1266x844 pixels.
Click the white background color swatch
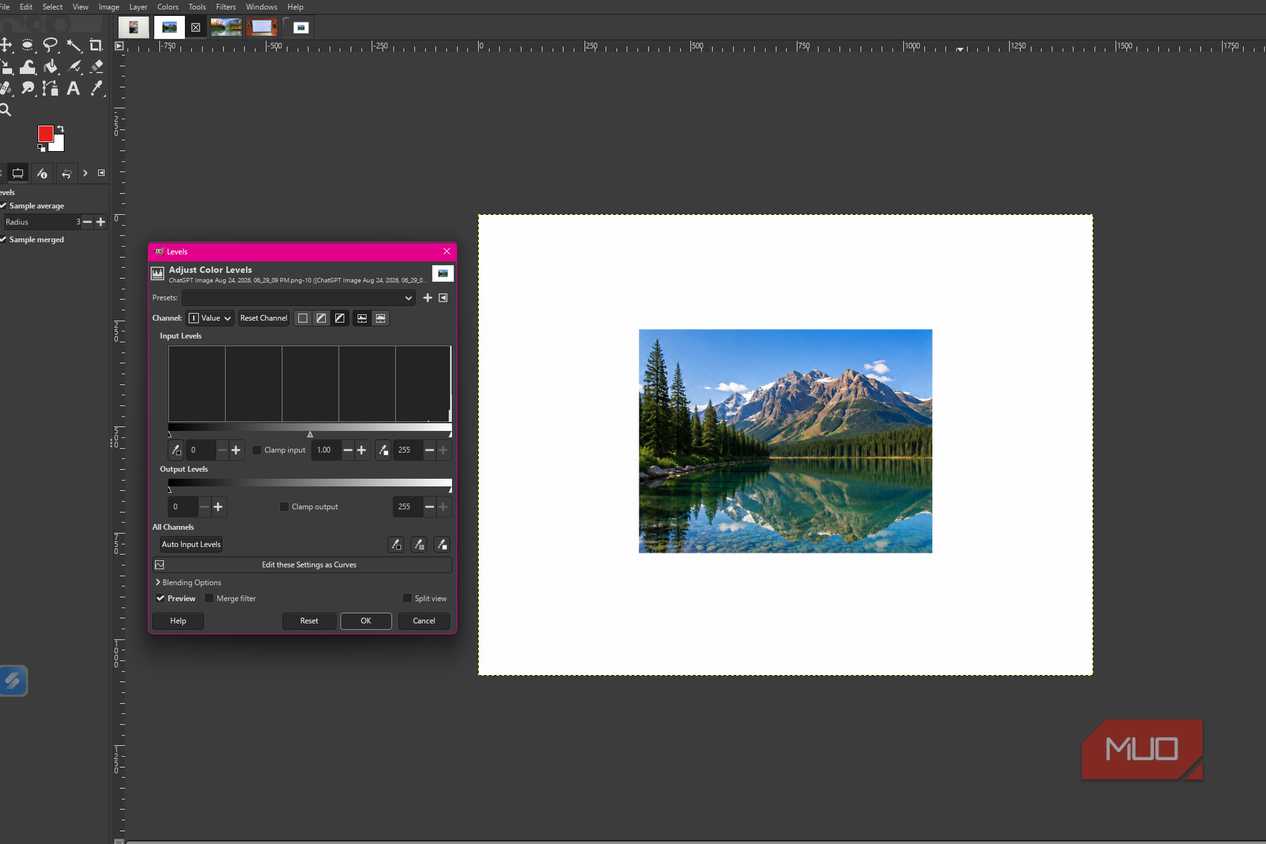57,143
